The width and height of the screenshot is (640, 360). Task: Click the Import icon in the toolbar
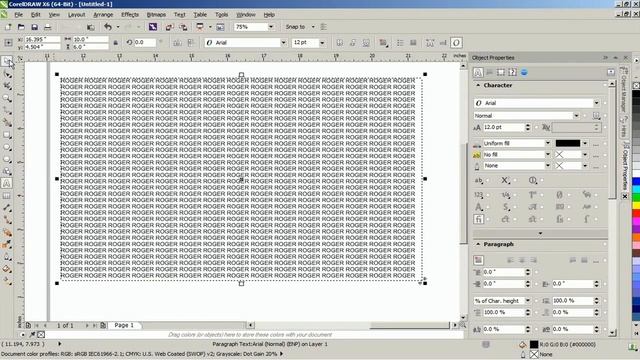(x=169, y=27)
